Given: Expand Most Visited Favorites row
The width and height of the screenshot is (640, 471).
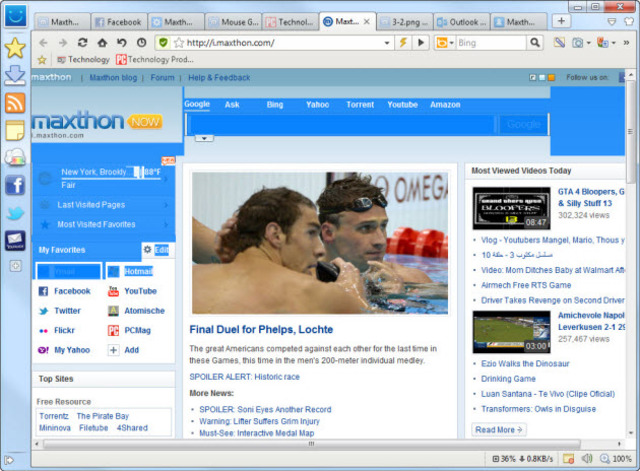Looking at the screenshot, I should [x=104, y=224].
